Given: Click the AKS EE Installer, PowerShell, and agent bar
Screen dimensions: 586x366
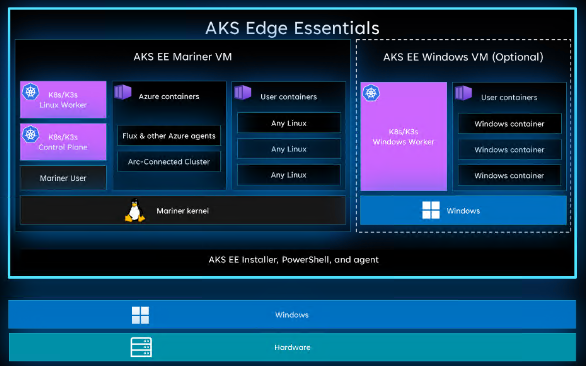Looking at the screenshot, I should point(294,260).
